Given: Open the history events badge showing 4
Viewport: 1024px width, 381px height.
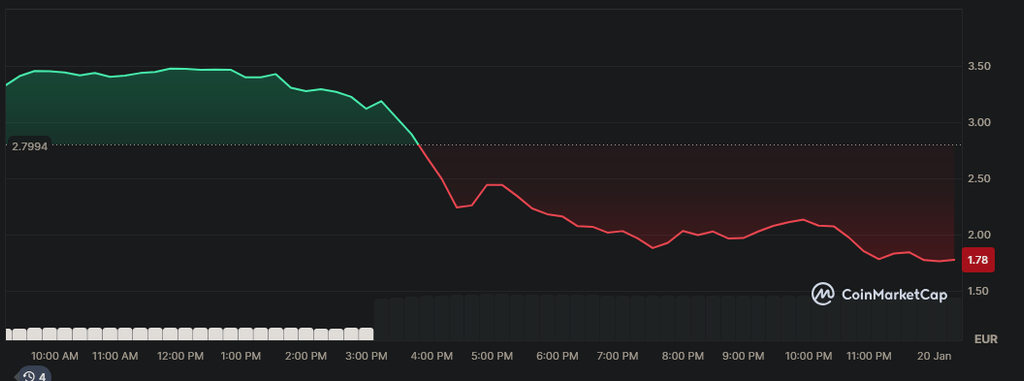Looking at the screenshot, I should 34,376.
